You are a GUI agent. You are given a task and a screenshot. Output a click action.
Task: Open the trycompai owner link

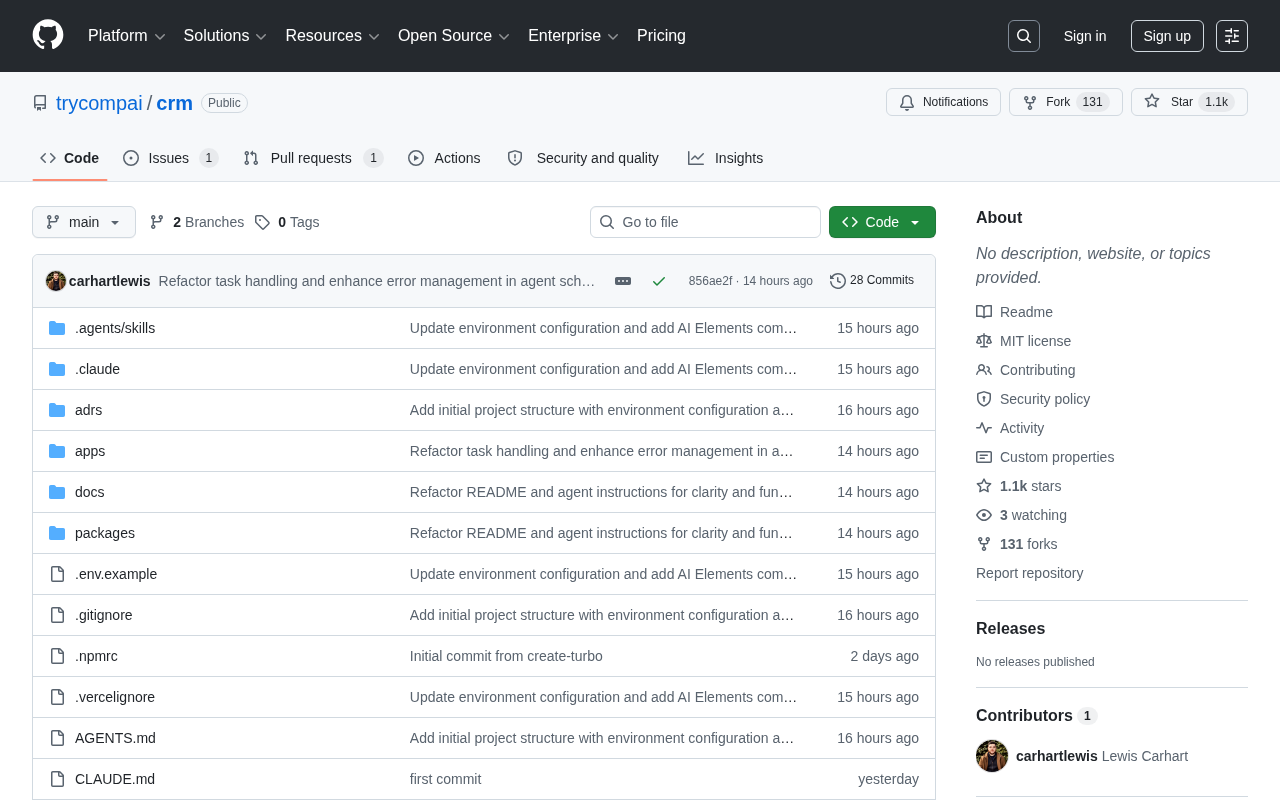[x=99, y=103]
